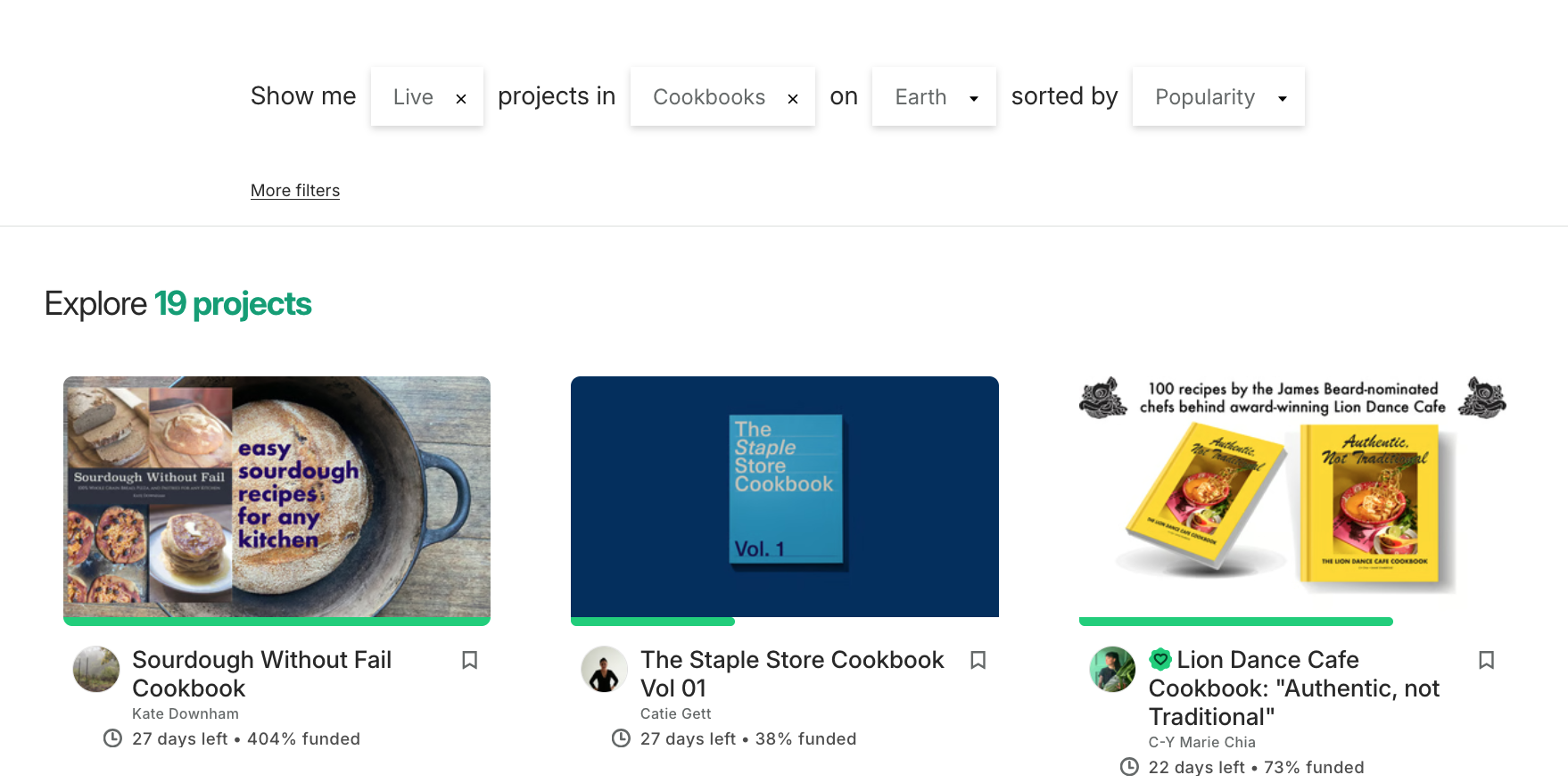Clear the Cookbooks category filter X

792,98
